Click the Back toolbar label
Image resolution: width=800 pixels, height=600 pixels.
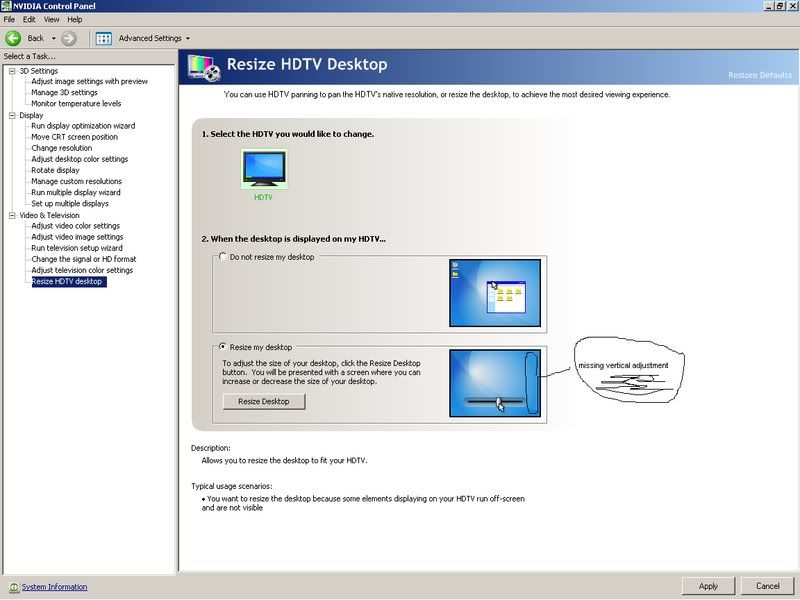click(x=36, y=38)
